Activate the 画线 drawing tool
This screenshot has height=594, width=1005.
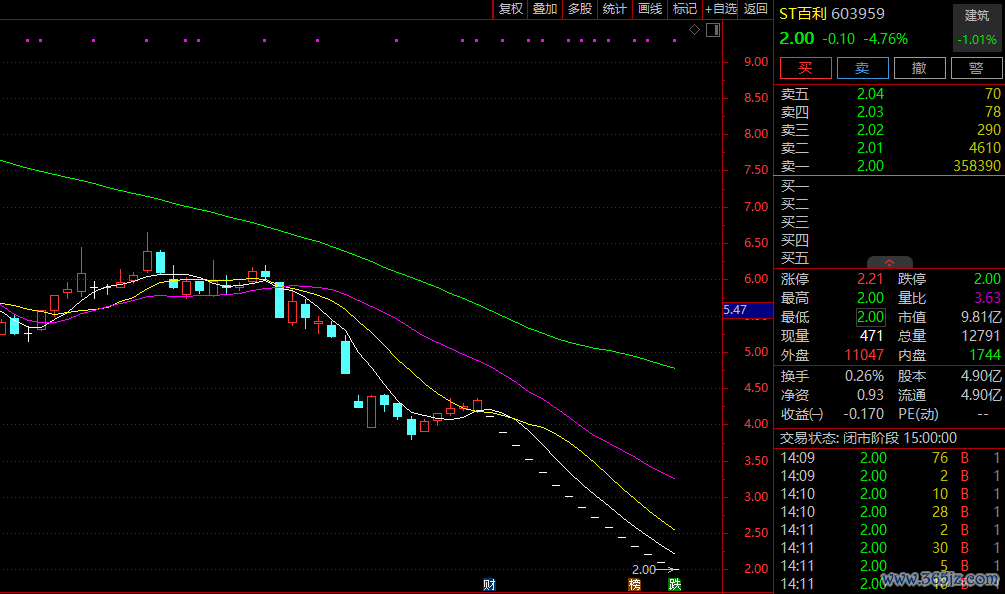(x=650, y=9)
